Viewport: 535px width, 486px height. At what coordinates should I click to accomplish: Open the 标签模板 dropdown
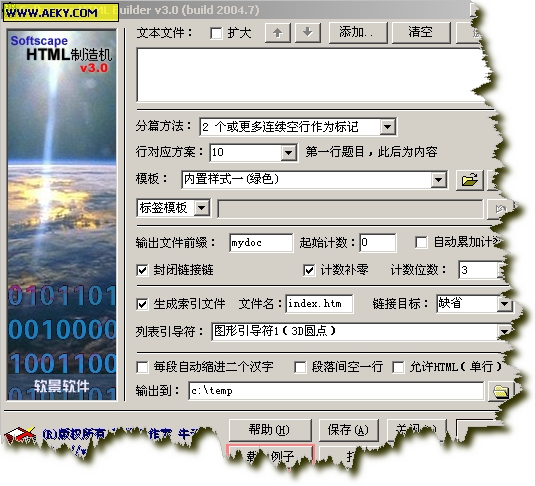(x=202, y=208)
